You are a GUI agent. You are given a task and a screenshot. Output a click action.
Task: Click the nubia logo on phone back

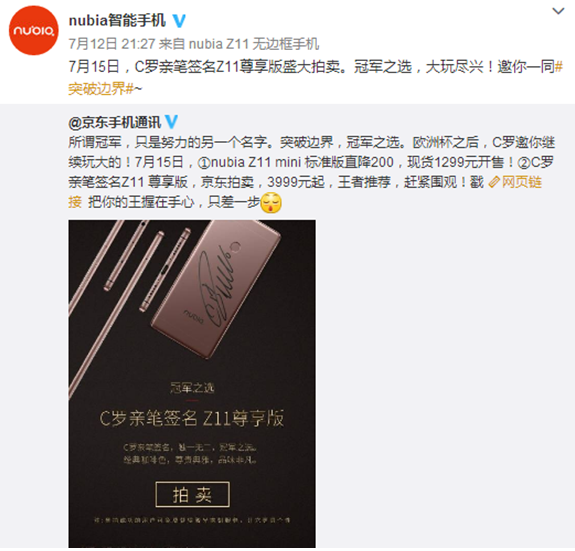pos(194,317)
